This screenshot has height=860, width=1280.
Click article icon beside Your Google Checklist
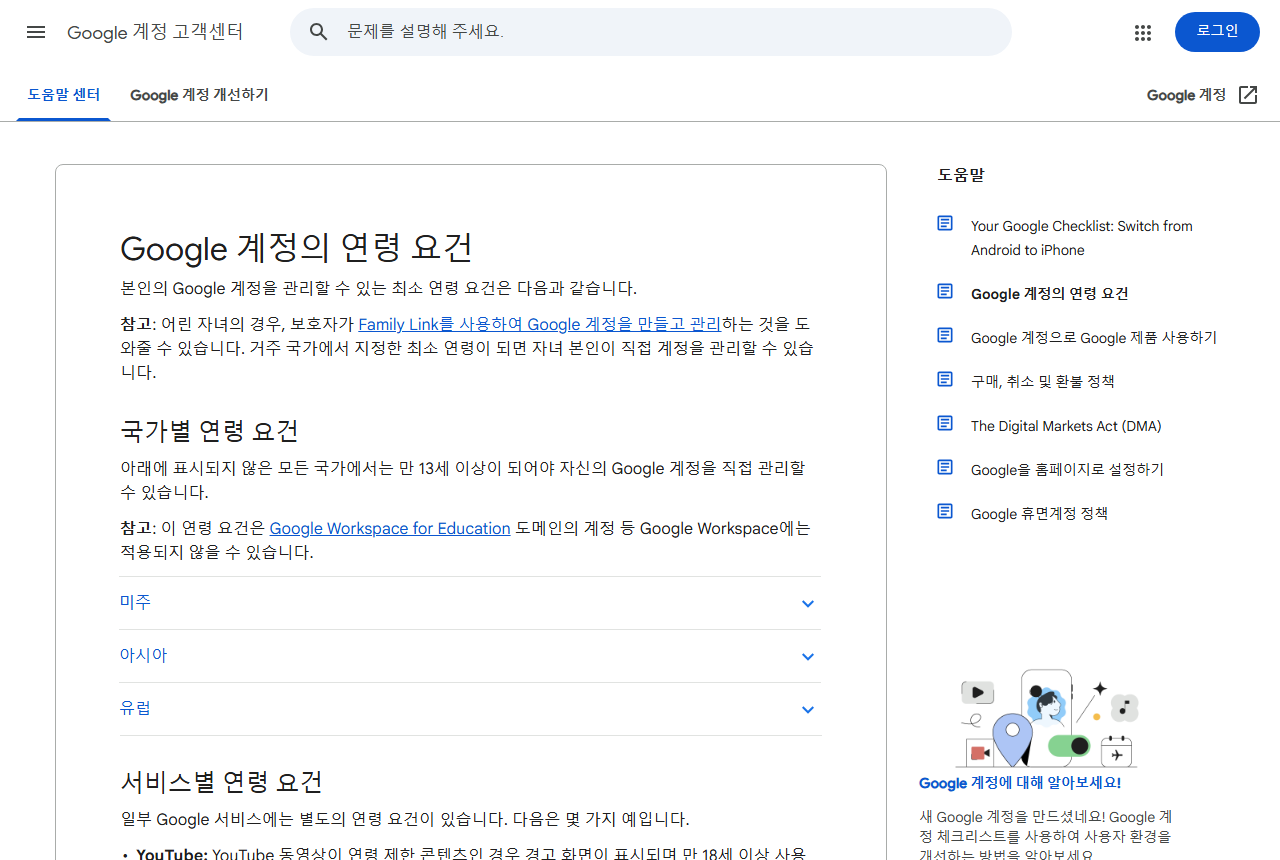[x=945, y=223]
